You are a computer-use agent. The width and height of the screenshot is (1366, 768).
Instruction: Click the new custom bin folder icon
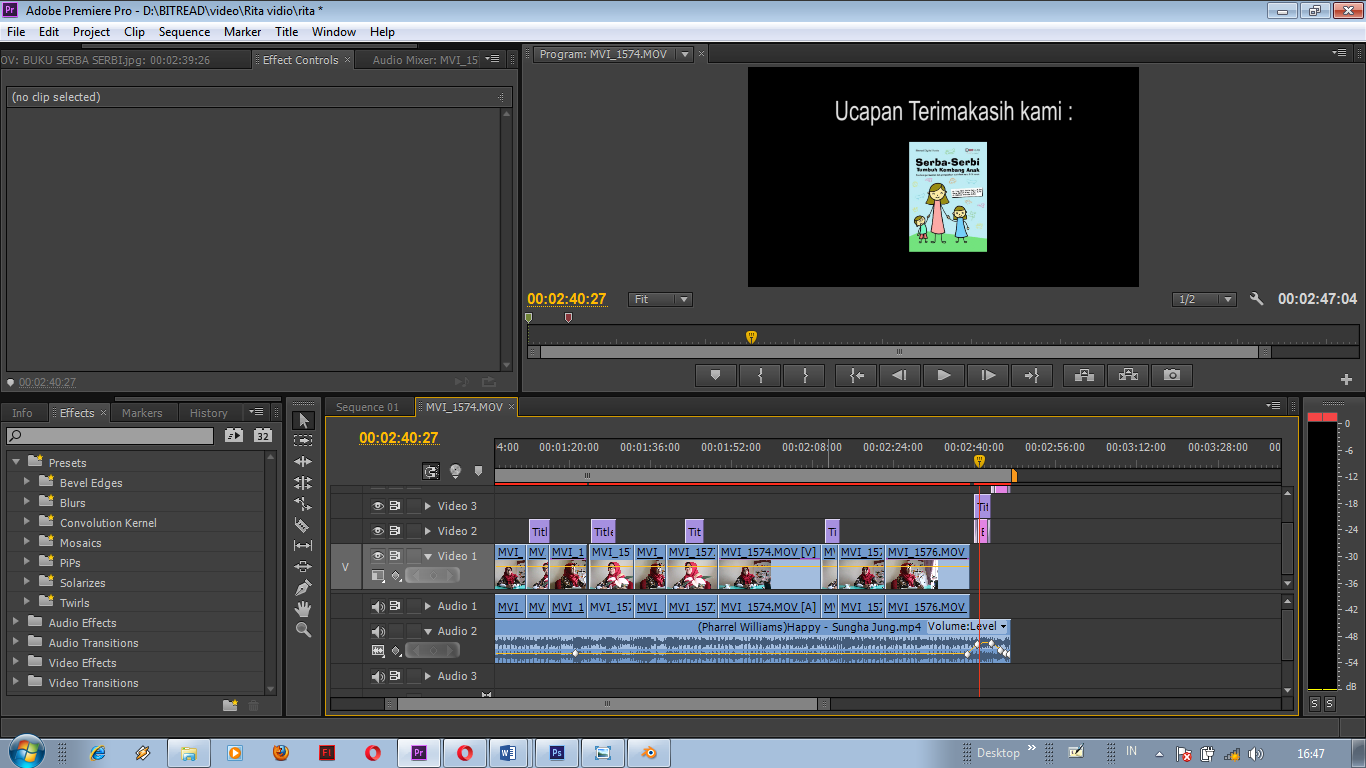230,705
